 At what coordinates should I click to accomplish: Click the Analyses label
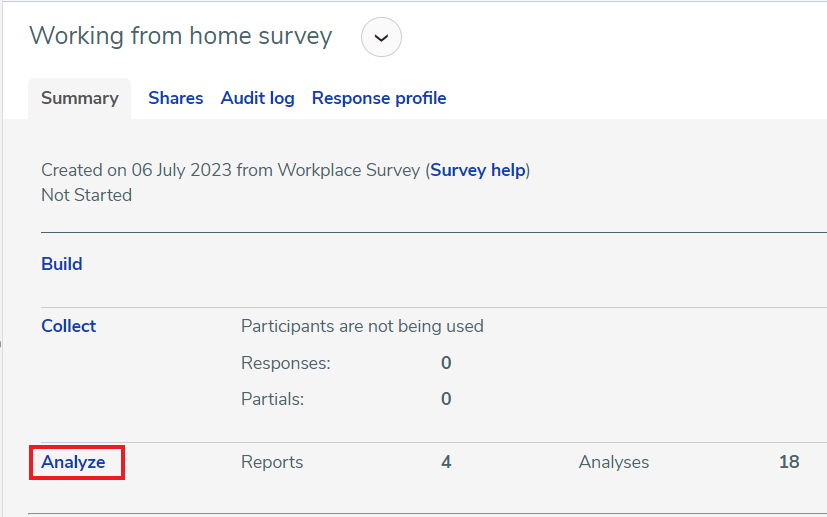[614, 462]
